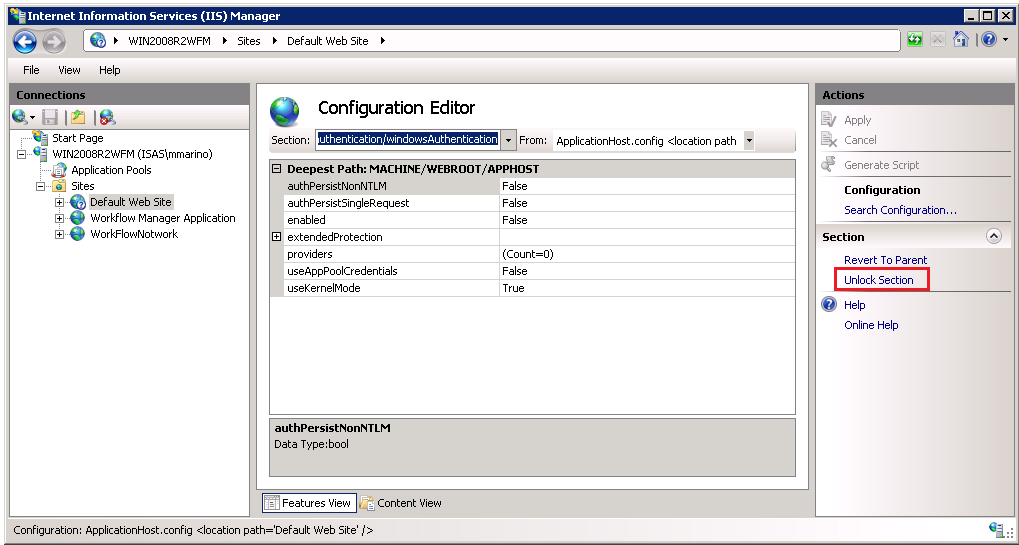Image resolution: width=1019 pixels, height=545 pixels.
Task: Click WIN2008R2WFM in the address breadcrumb
Action: [169, 41]
